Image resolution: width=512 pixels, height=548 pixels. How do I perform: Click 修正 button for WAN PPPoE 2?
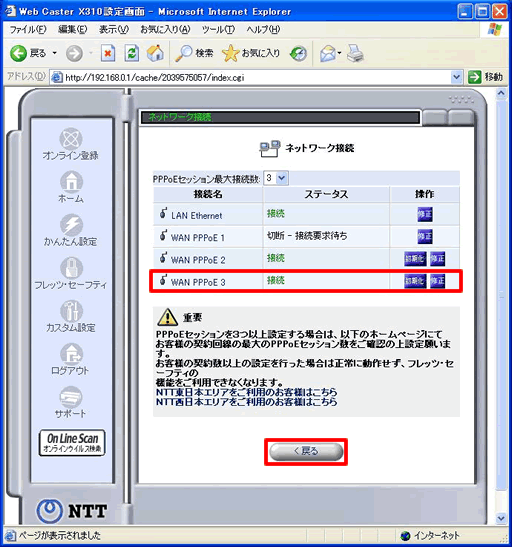[x=437, y=259]
